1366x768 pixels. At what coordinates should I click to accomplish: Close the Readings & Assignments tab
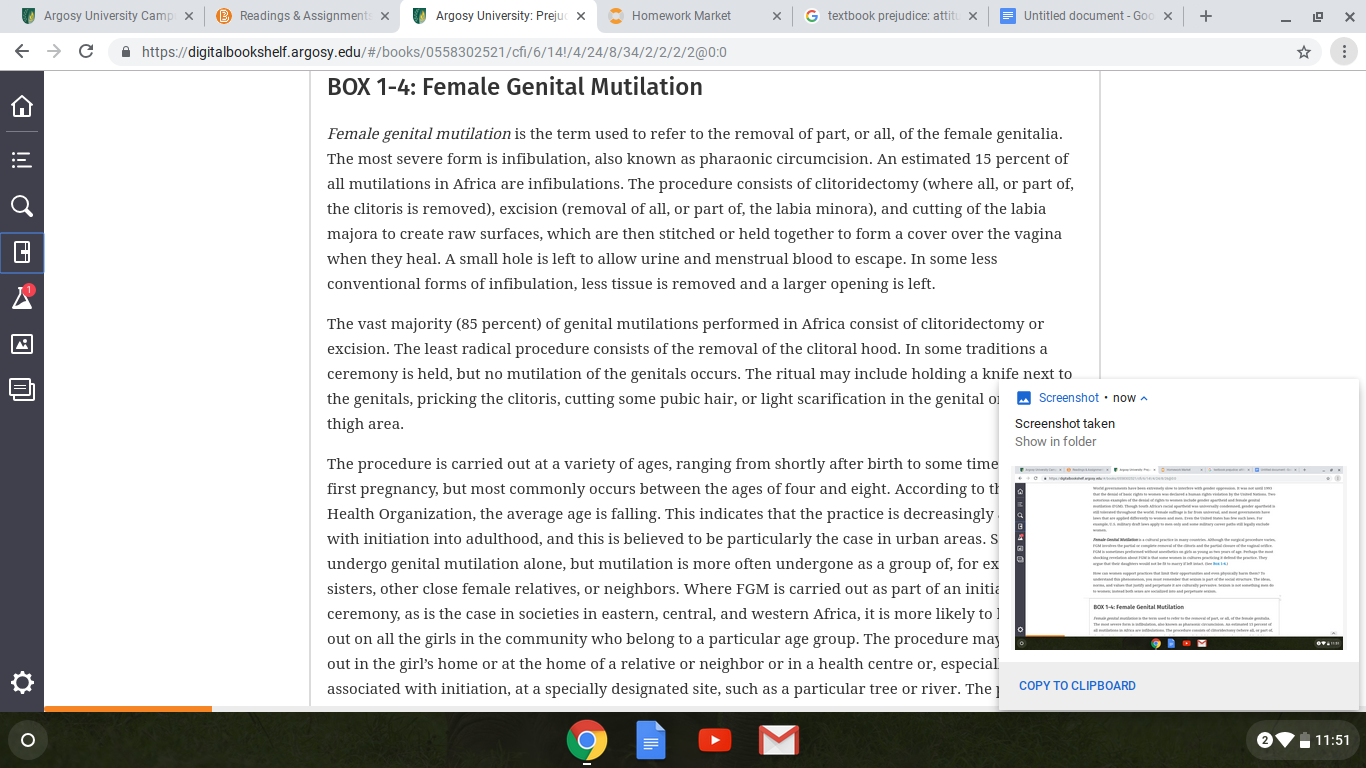click(385, 16)
